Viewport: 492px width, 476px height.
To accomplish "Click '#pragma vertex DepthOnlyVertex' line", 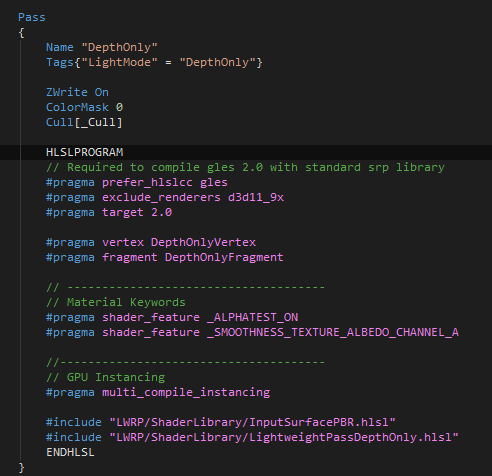I will pos(151,242).
